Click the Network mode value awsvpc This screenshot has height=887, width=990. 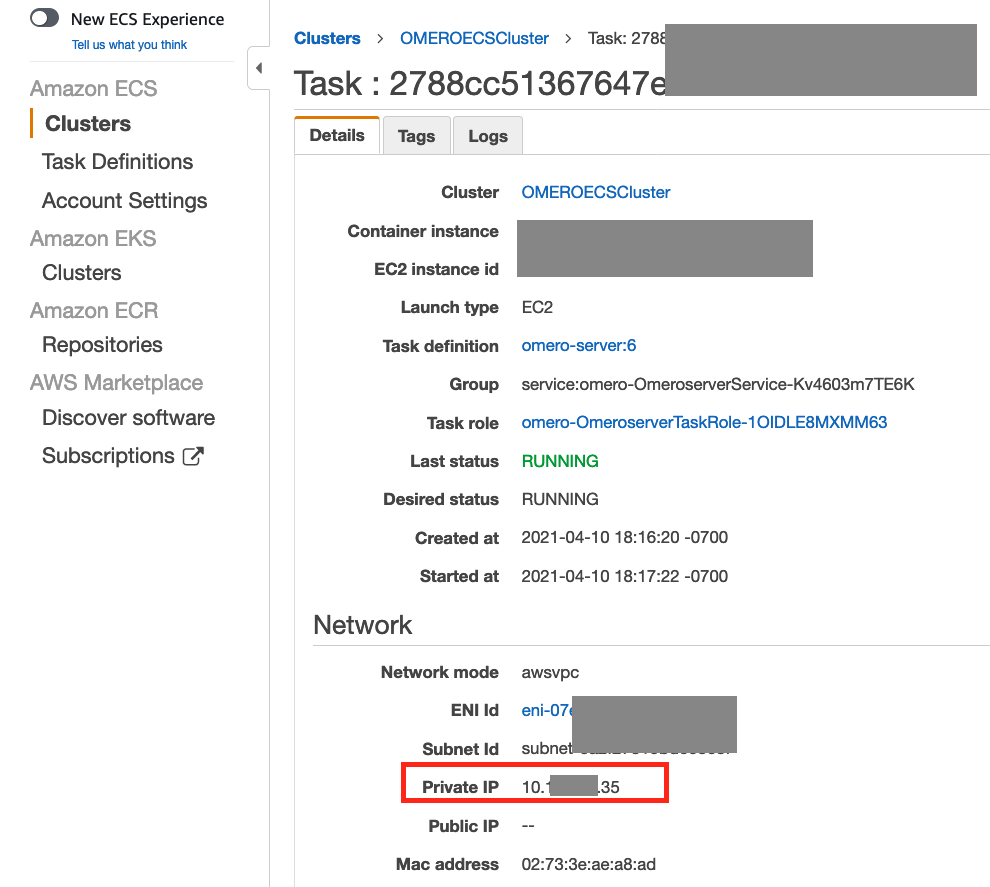point(550,673)
